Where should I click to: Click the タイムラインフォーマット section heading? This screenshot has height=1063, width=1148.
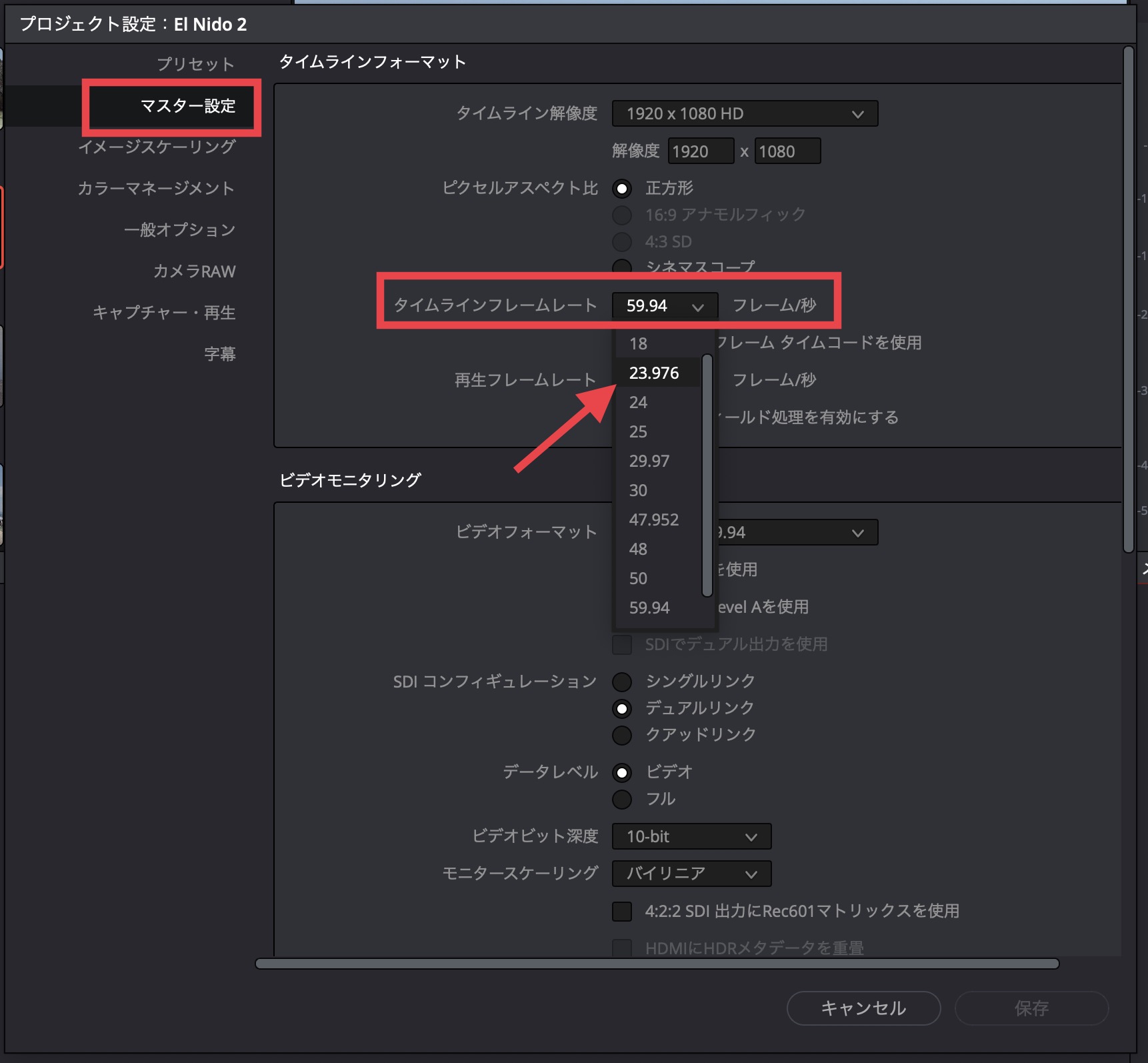pyautogui.click(x=372, y=62)
